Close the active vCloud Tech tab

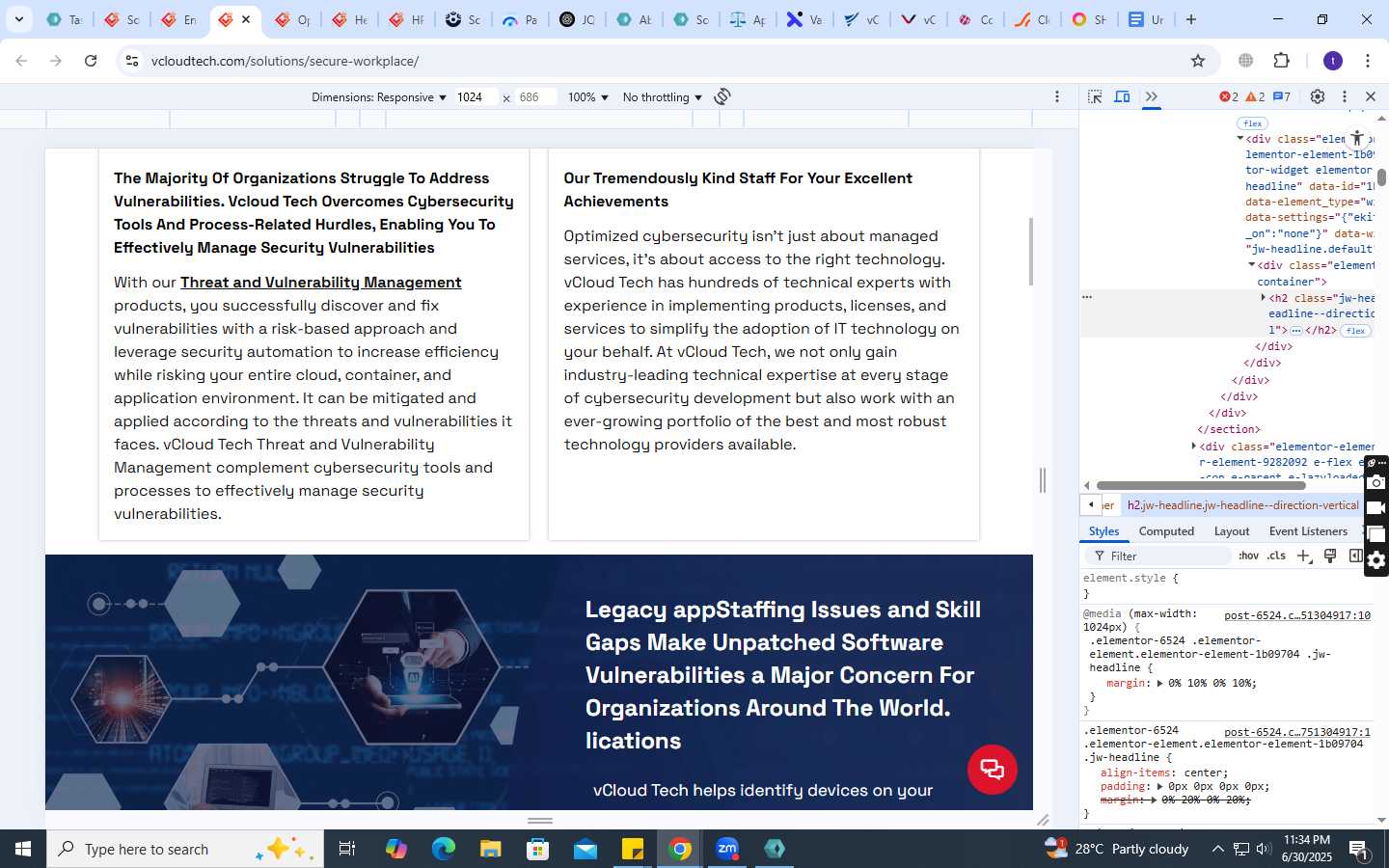coord(246,19)
